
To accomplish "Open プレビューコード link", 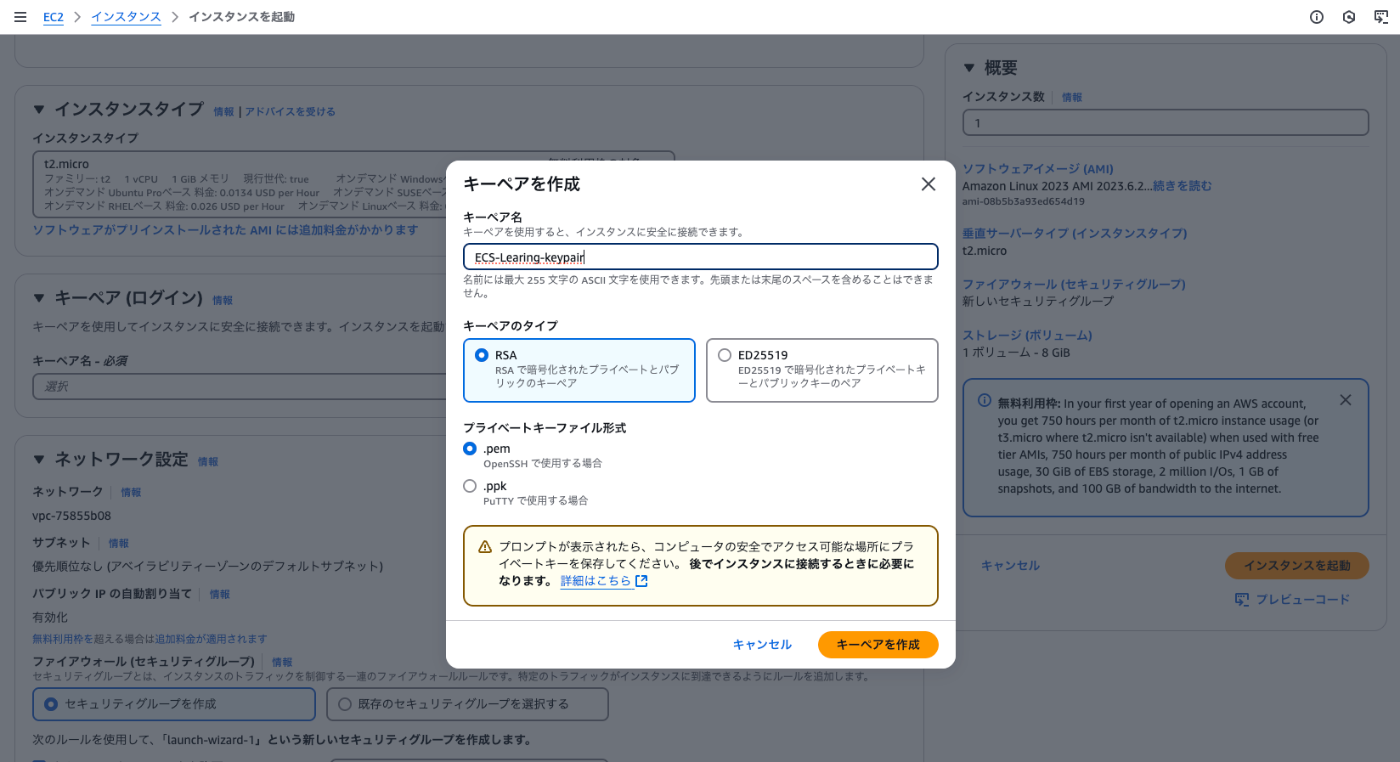I will [1303, 599].
